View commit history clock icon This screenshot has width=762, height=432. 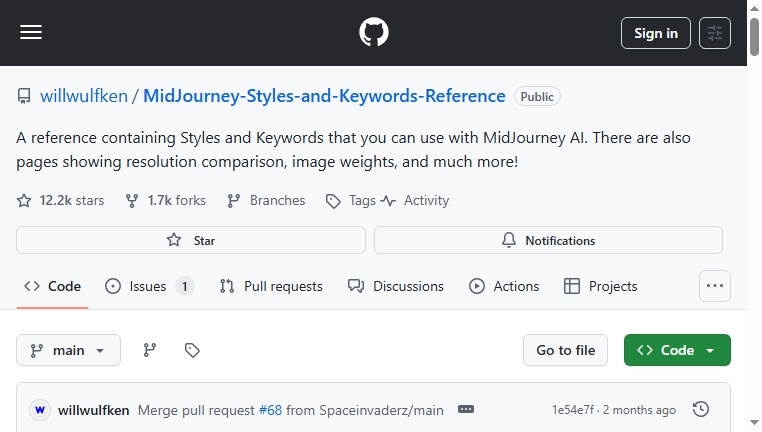pos(701,409)
